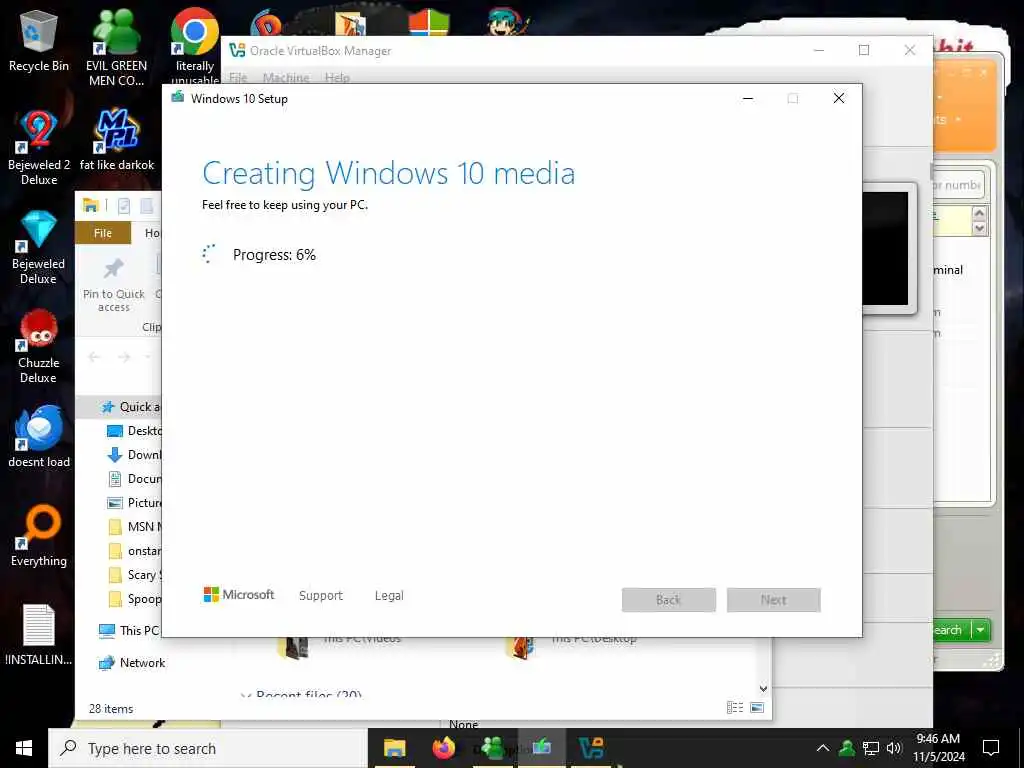This screenshot has height=768, width=1024.
Task: Select This PC in the navigation pane
Action: tap(129, 630)
